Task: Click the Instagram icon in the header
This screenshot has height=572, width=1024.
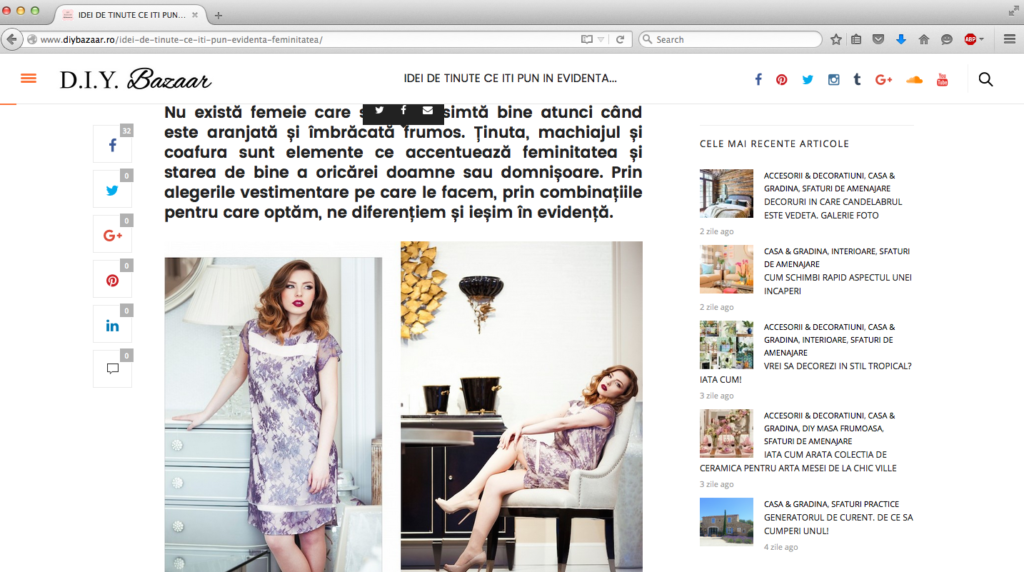Action: [833, 80]
